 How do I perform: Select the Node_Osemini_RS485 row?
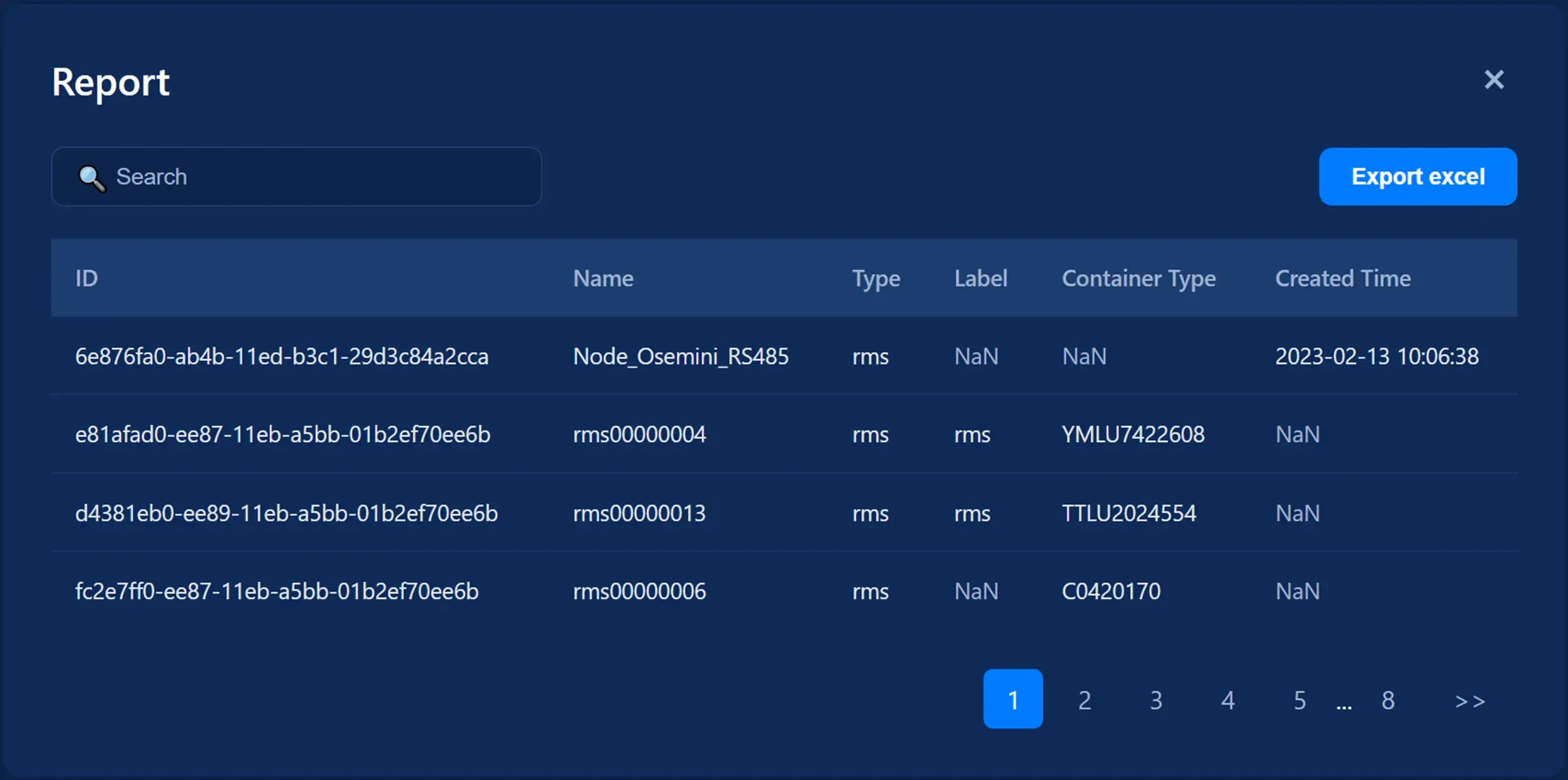681,357
